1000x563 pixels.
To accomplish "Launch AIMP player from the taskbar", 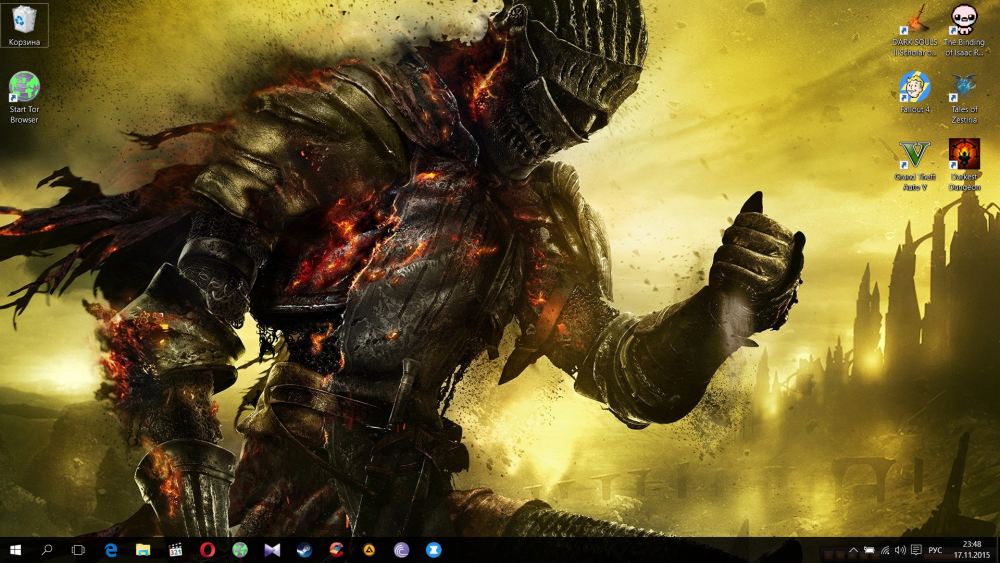I will coord(369,550).
